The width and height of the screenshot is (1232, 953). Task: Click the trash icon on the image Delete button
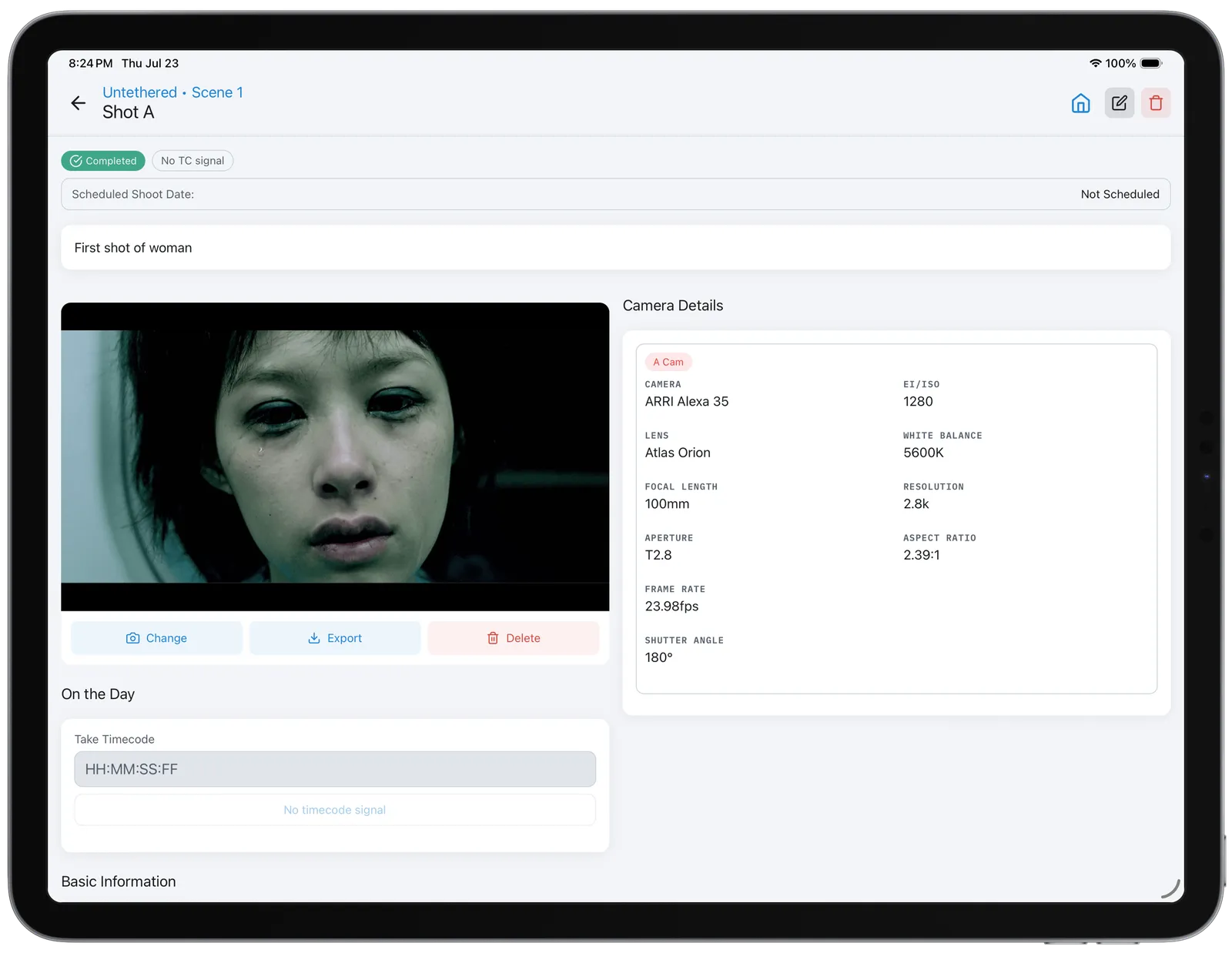(x=493, y=638)
